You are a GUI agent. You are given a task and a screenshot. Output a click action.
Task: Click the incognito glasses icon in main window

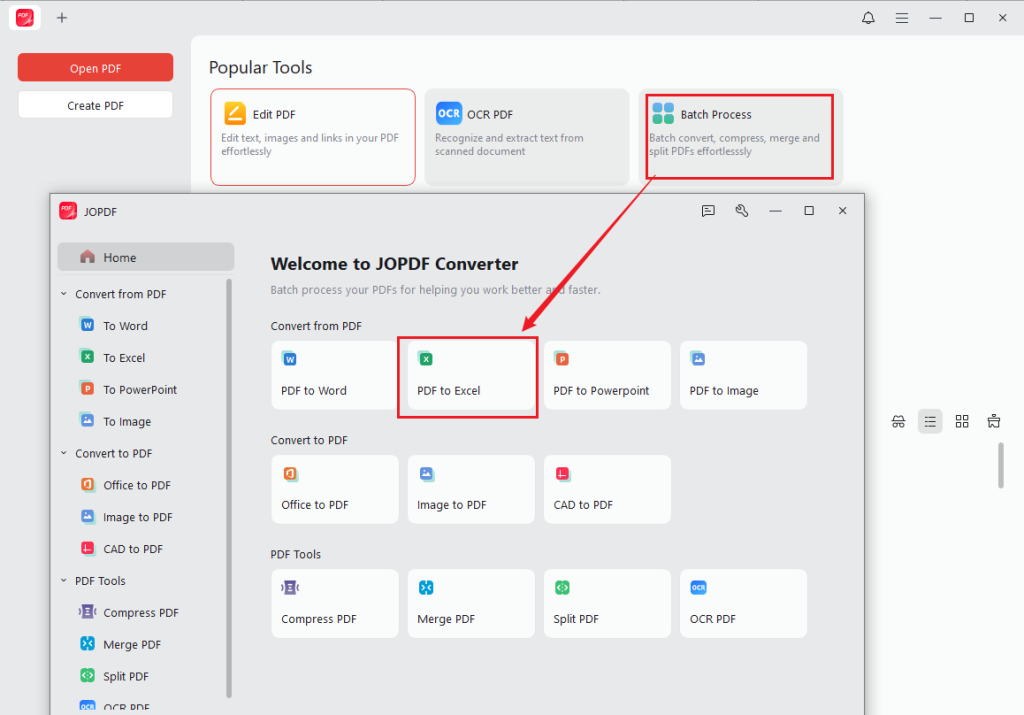(899, 421)
